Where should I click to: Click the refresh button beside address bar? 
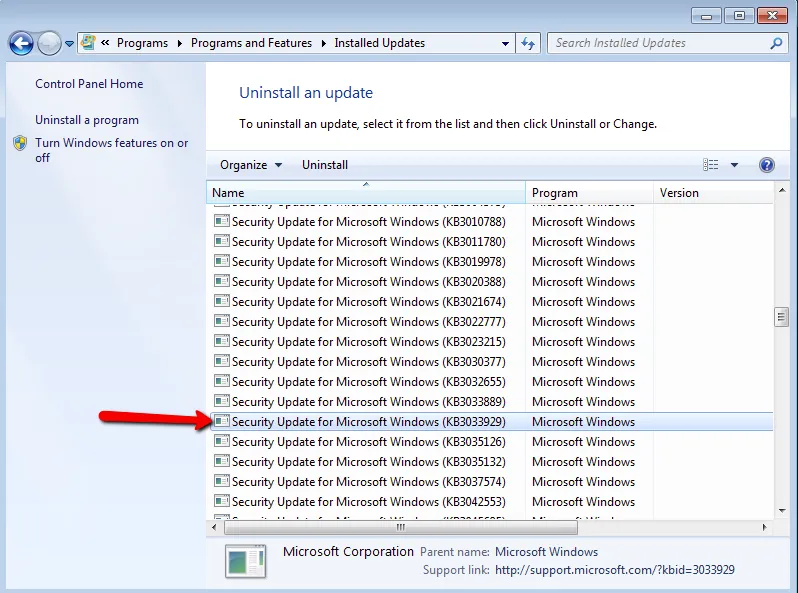pyautogui.click(x=530, y=43)
